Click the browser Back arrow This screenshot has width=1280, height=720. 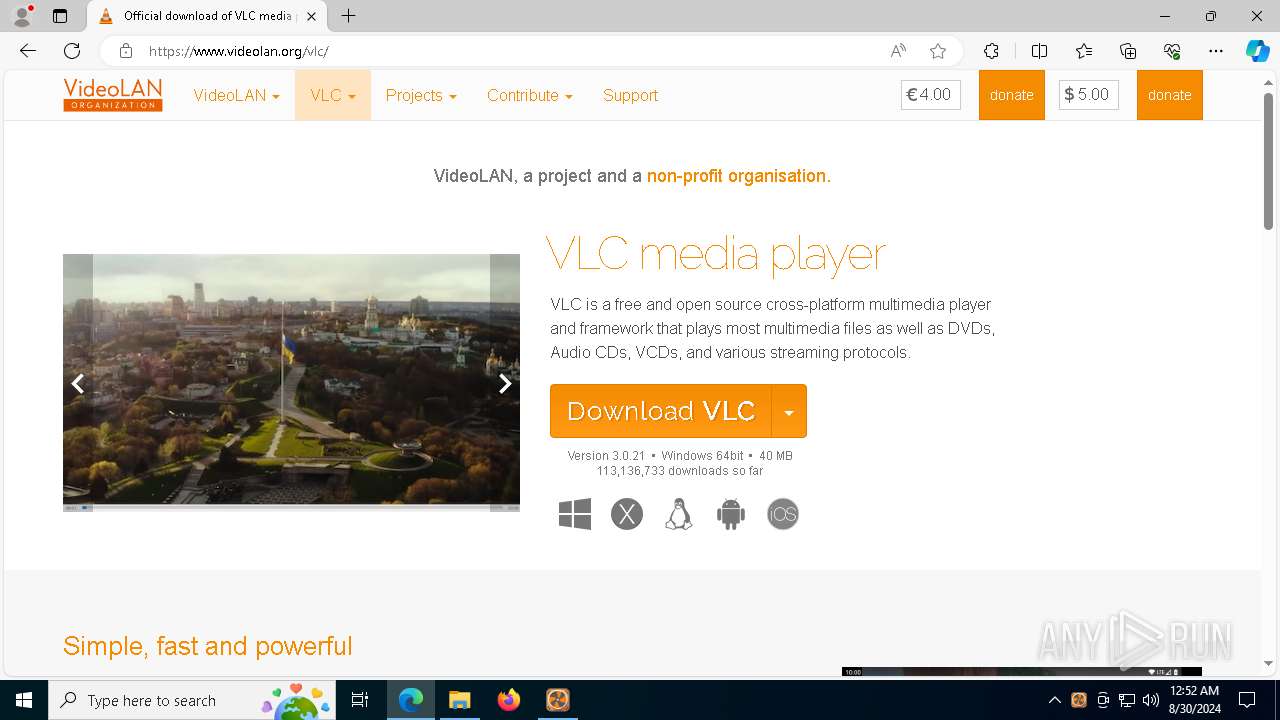pyautogui.click(x=28, y=51)
